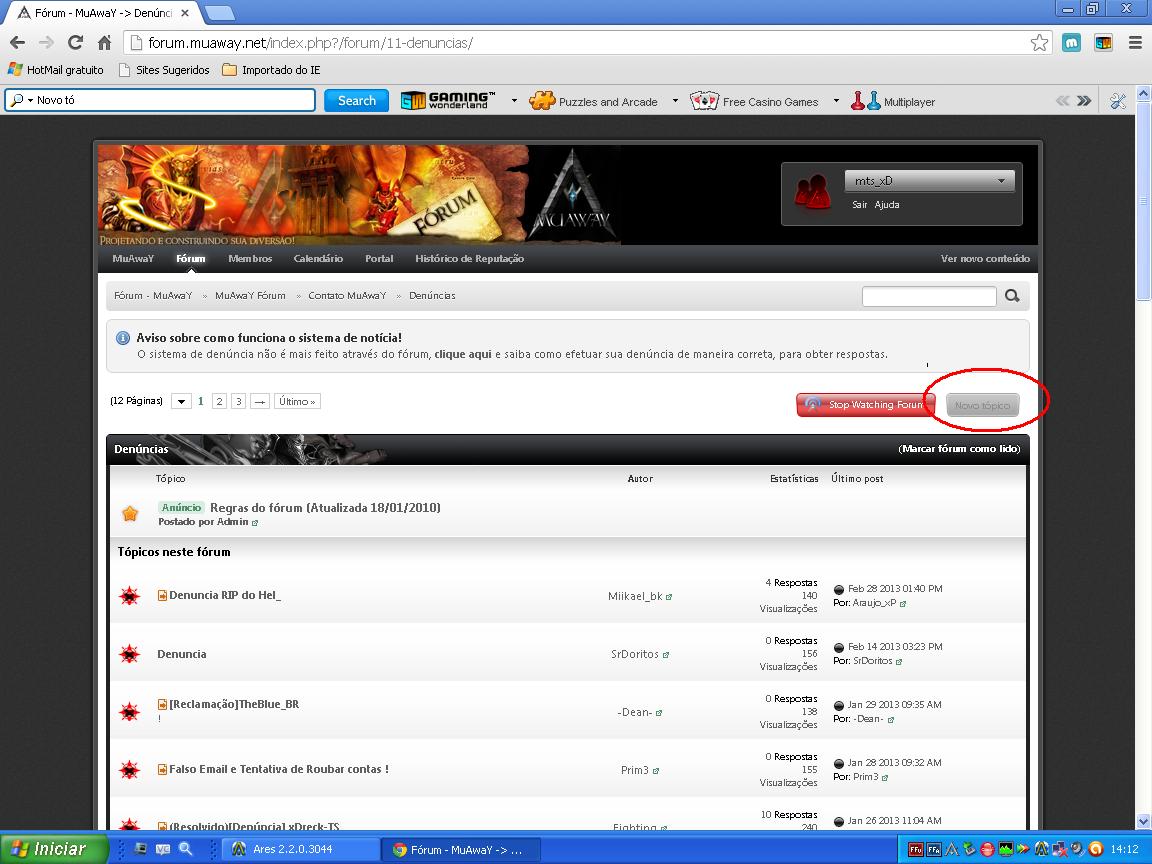This screenshot has height=864, width=1152.
Task: Click the browser reload icon
Action: (x=75, y=43)
